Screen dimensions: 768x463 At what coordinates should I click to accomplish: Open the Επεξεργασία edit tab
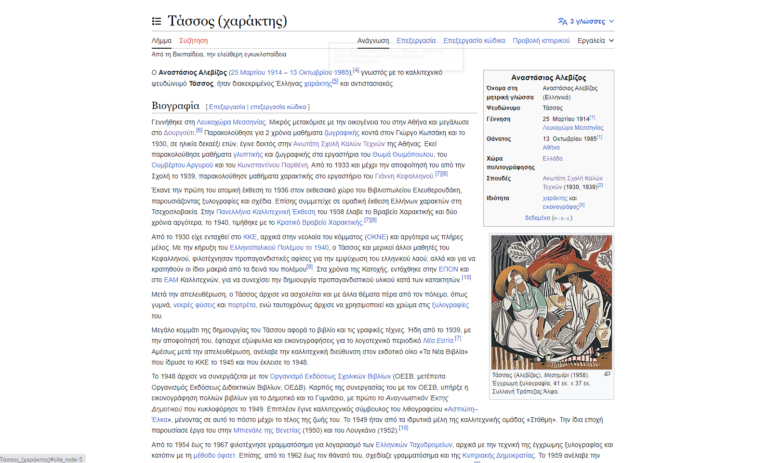pyautogui.click(x=416, y=41)
